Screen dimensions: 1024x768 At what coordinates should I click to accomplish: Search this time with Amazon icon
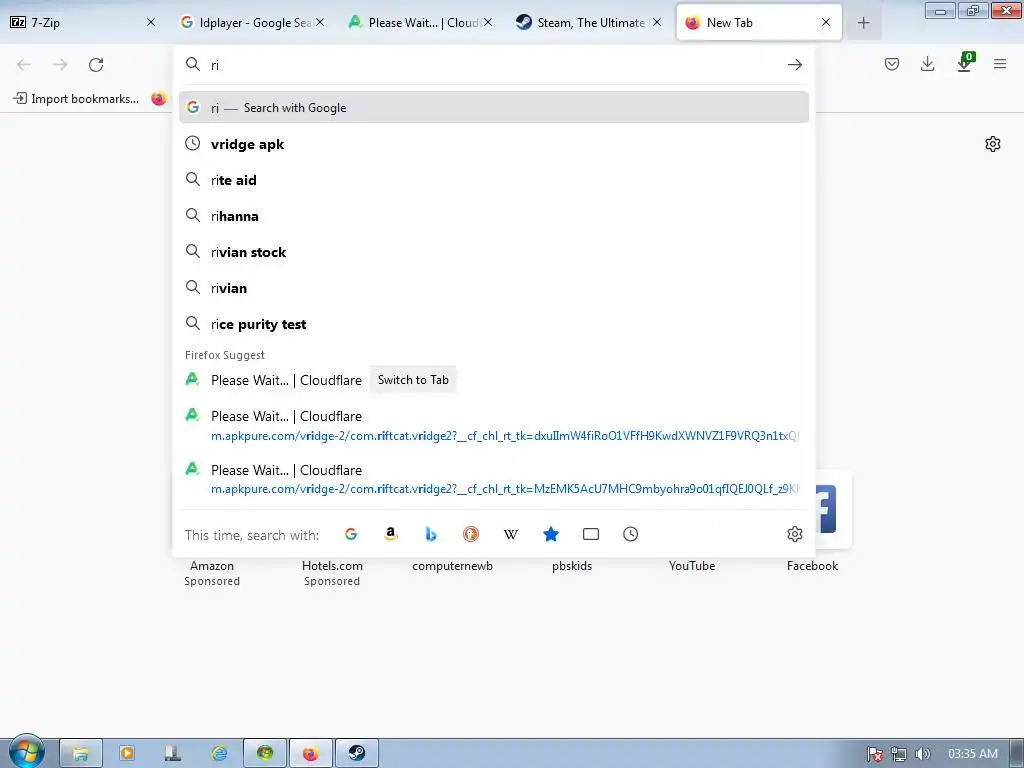click(391, 534)
